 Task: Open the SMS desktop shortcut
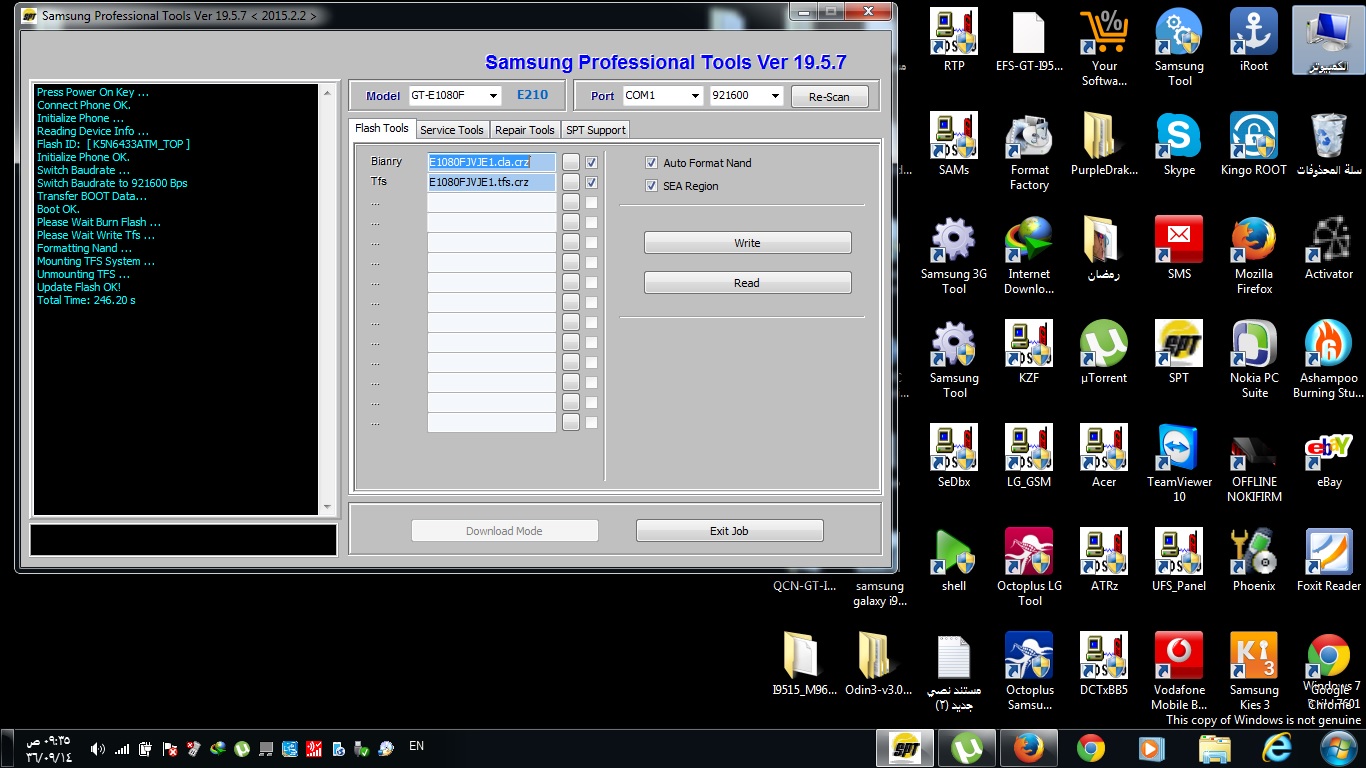click(x=1179, y=248)
